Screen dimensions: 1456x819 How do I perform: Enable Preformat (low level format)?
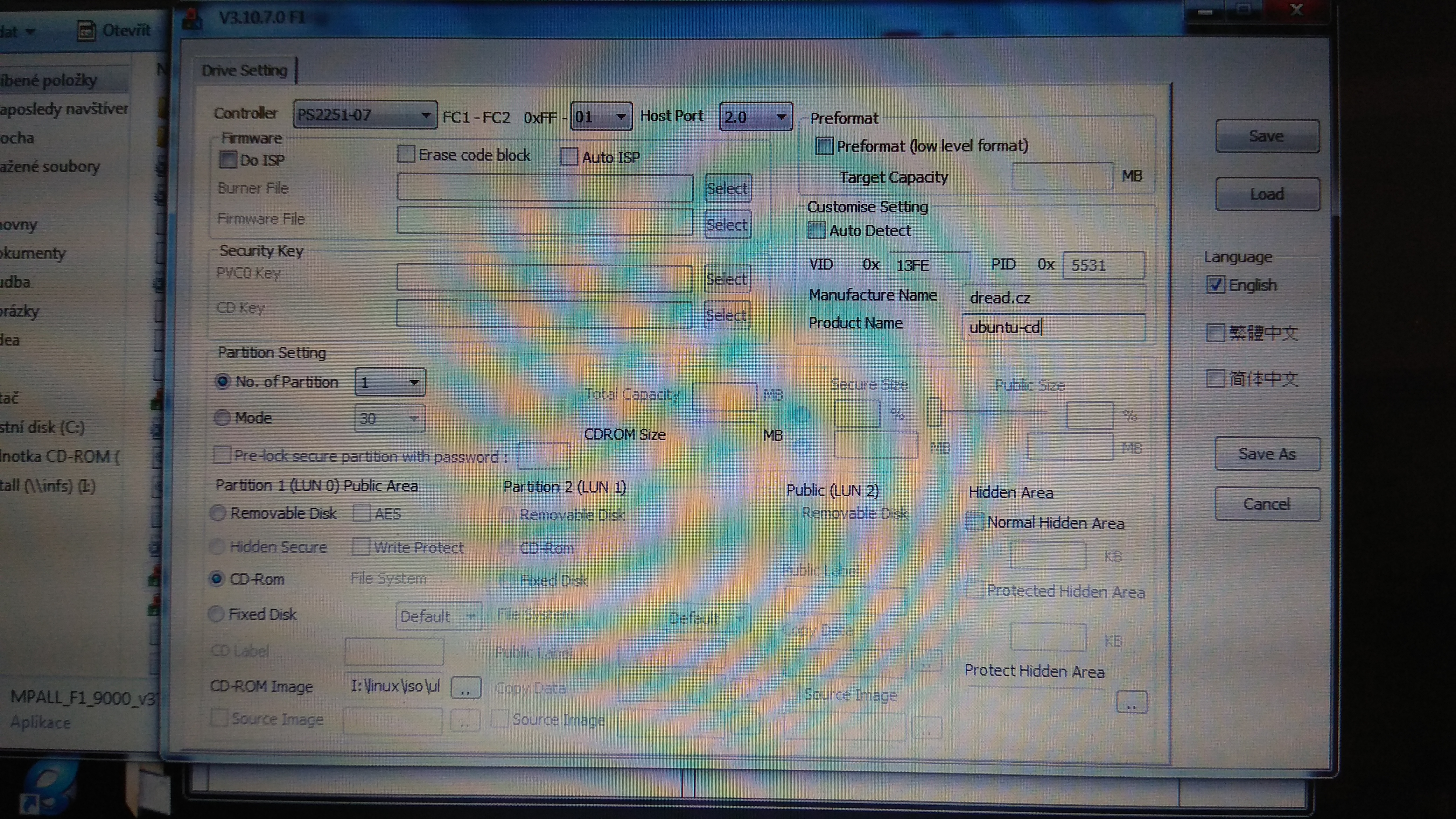[824, 146]
